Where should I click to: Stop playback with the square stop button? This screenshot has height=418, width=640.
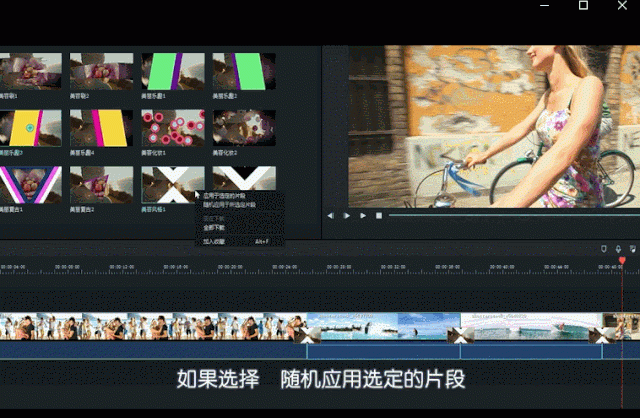pos(379,216)
